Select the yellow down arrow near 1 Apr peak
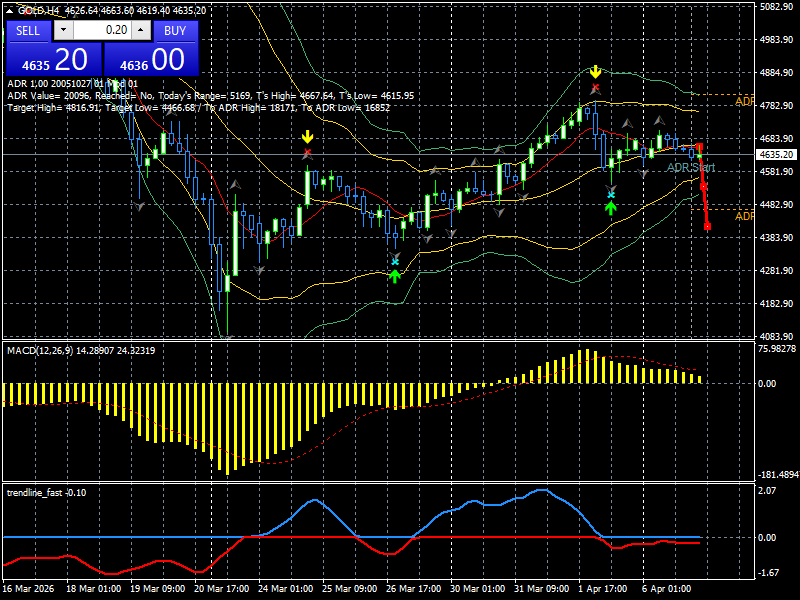This screenshot has width=800, height=600. [595, 72]
